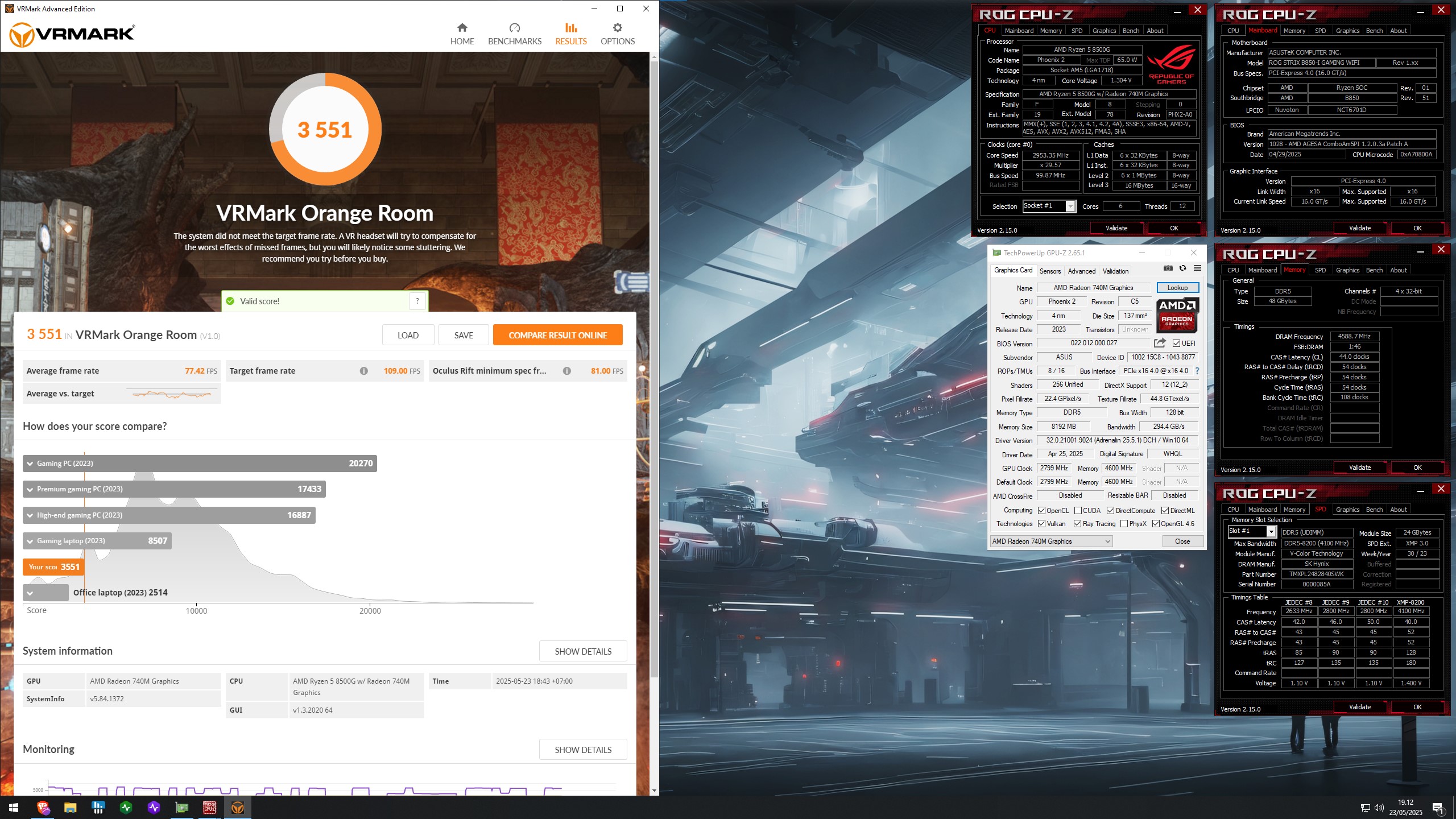Toggle the Vulkan checkbox in GPU-Z
The width and height of the screenshot is (1456, 819).
coord(1042,523)
